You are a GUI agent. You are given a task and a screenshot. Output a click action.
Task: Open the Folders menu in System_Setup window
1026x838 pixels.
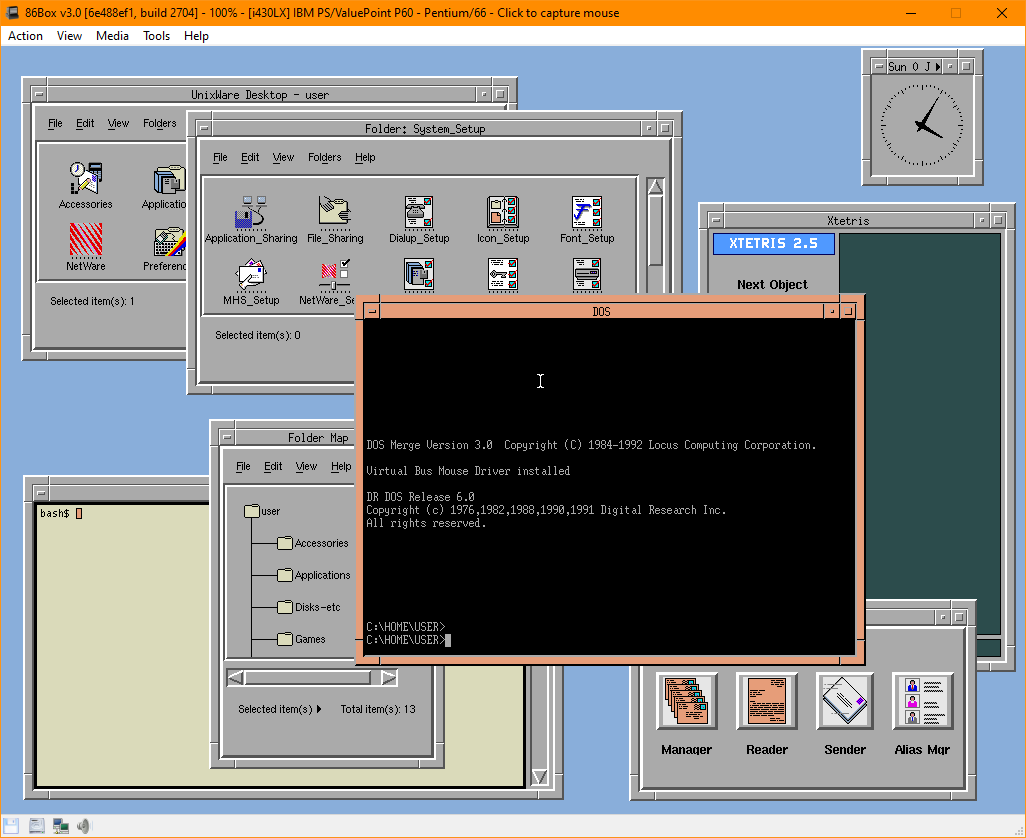tap(324, 157)
